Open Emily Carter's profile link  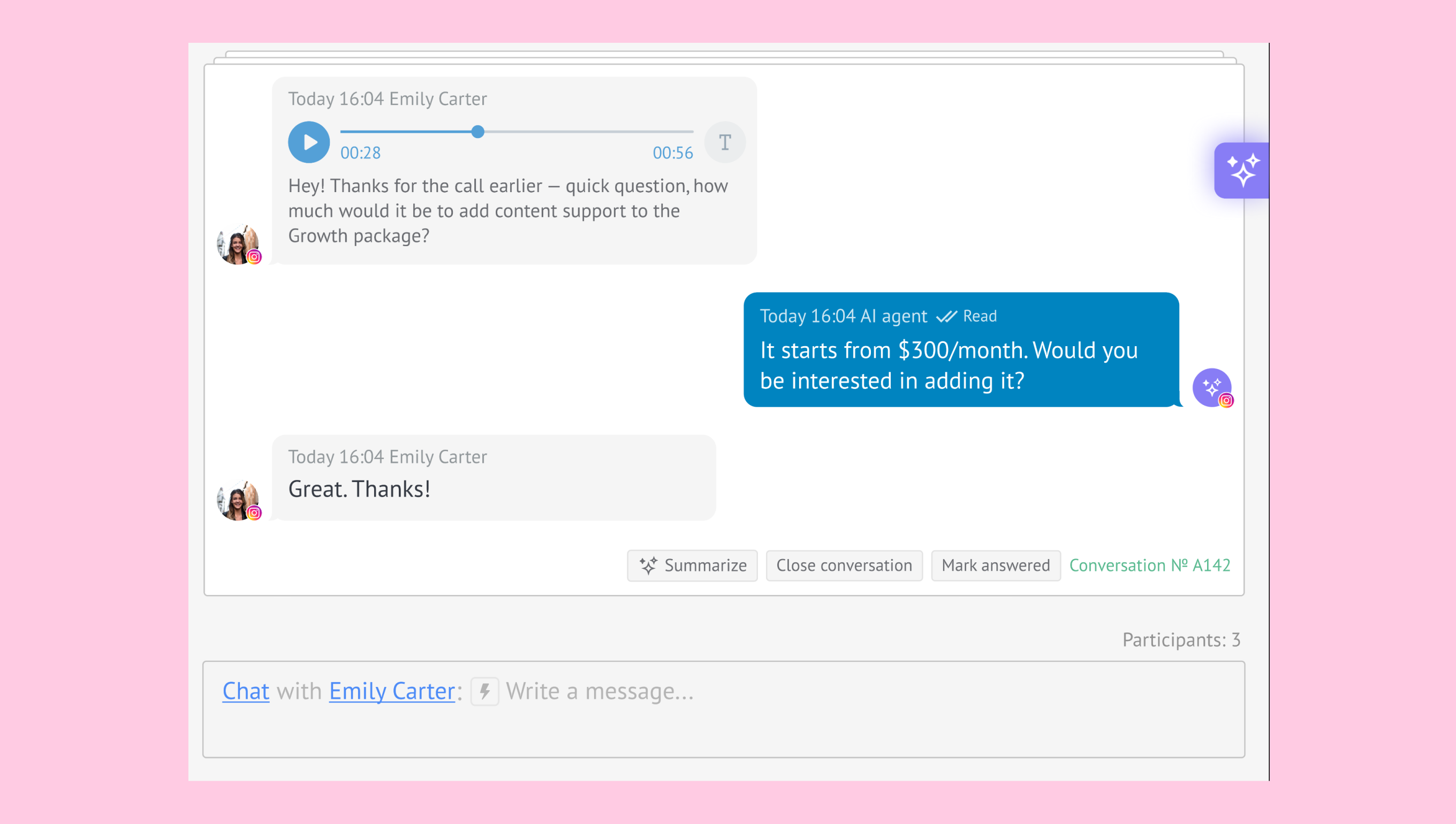coord(392,691)
